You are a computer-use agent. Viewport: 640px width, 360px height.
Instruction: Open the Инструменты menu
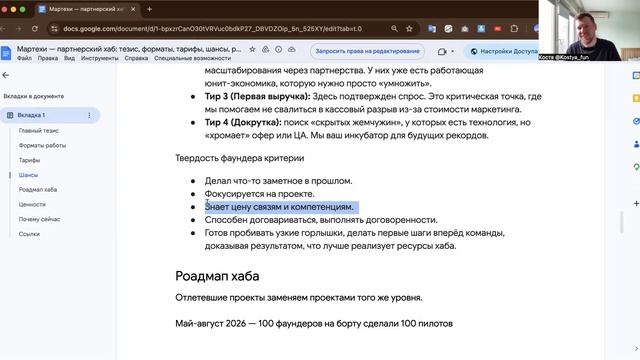coord(100,58)
